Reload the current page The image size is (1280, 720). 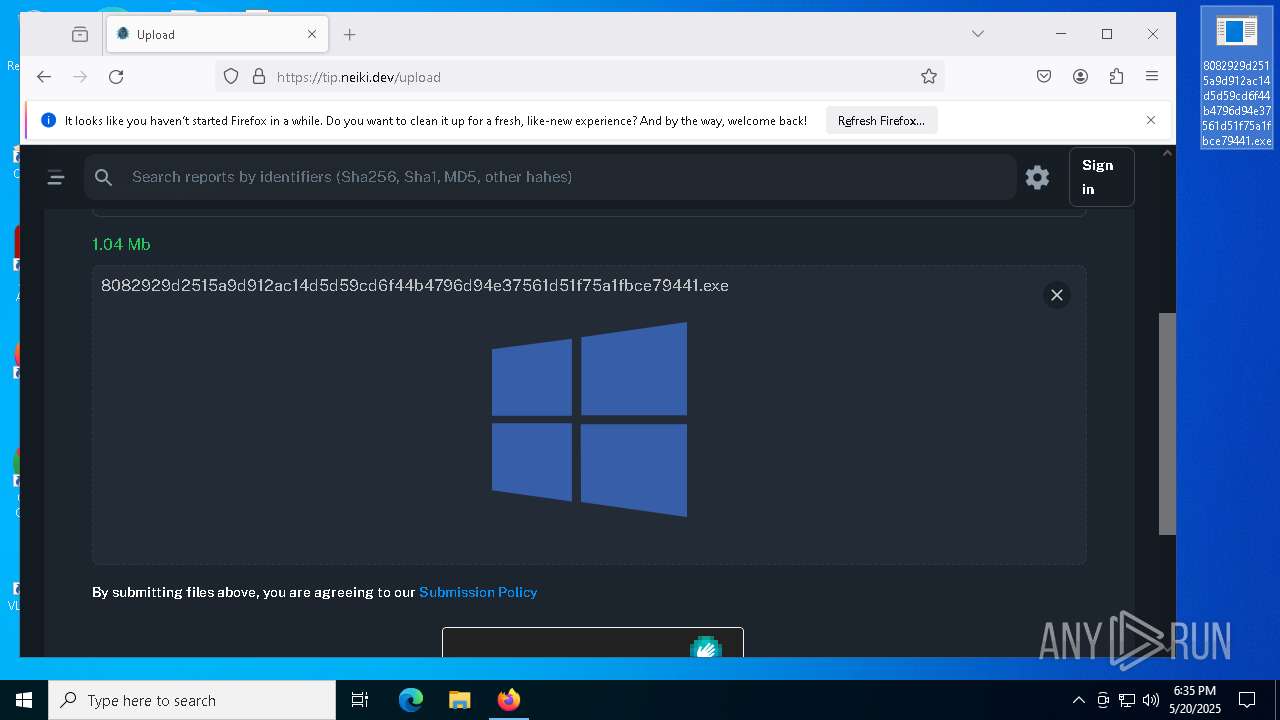point(116,77)
